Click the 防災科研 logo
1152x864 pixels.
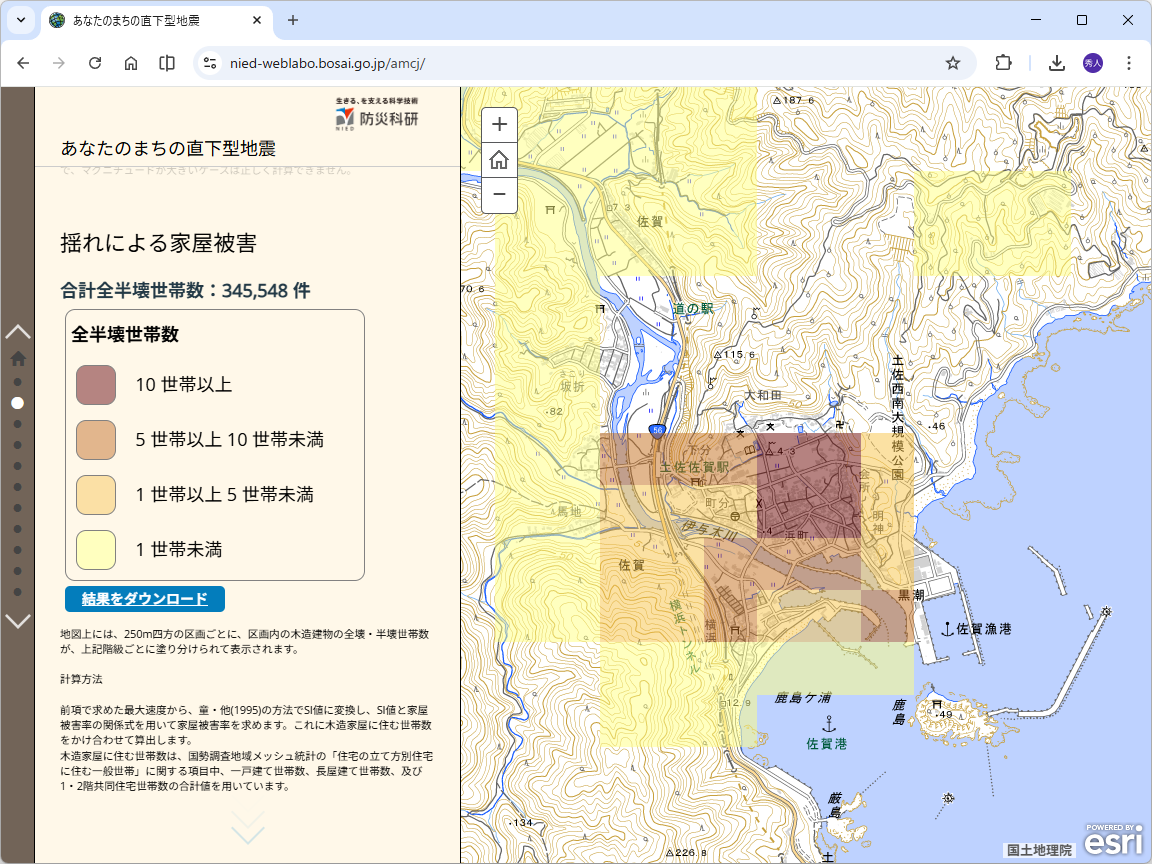377,114
